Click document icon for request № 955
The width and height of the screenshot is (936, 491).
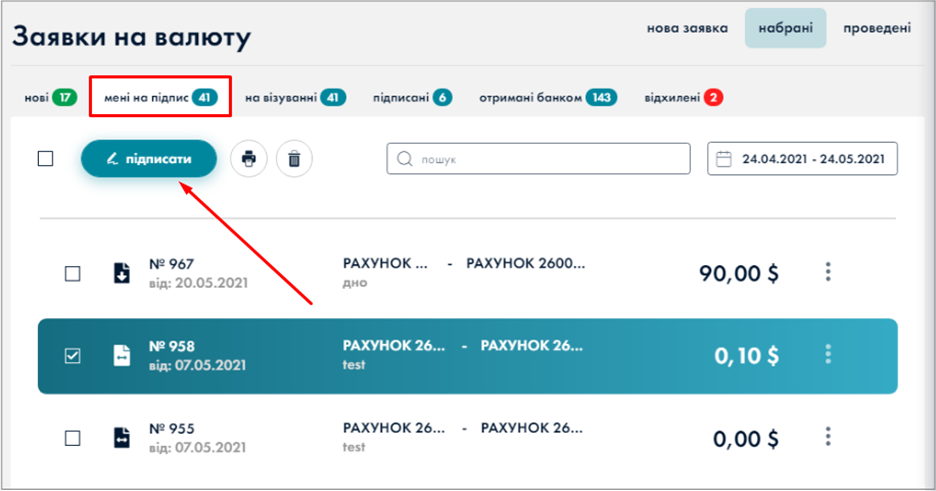[121, 437]
